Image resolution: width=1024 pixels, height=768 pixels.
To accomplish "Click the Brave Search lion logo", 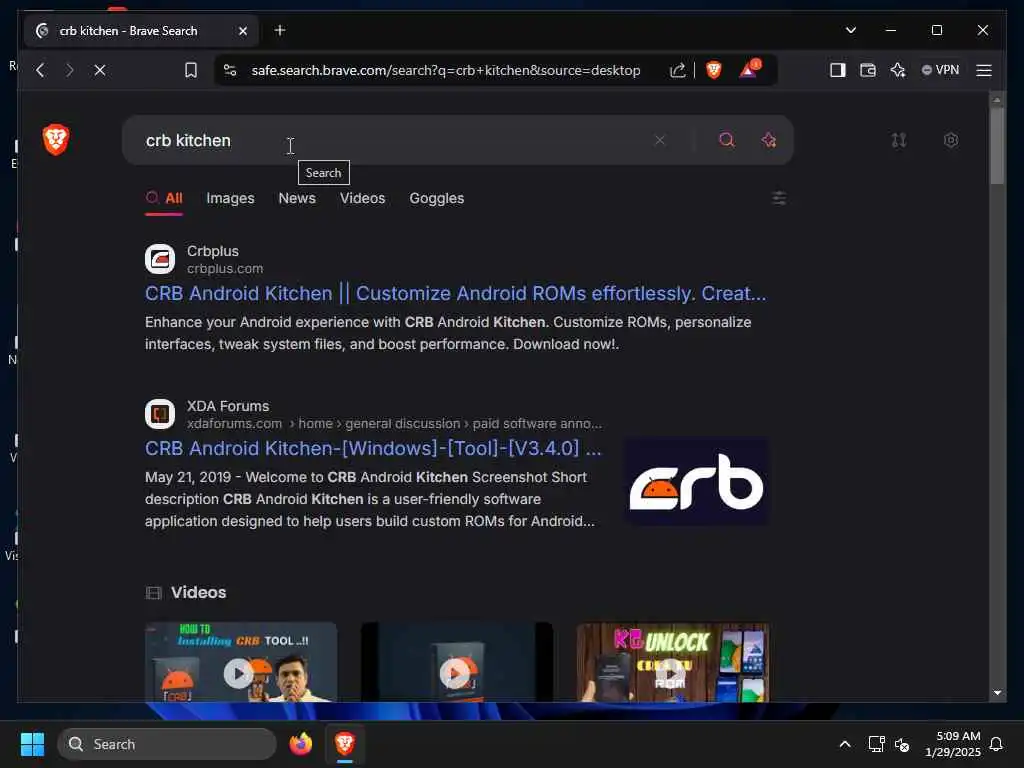I will [x=56, y=139].
